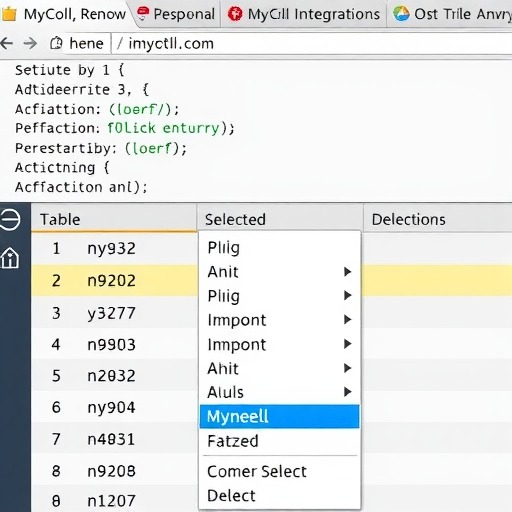Click the code line 'Adtideerrite 3, {'
512x512 pixels.
tap(82, 90)
